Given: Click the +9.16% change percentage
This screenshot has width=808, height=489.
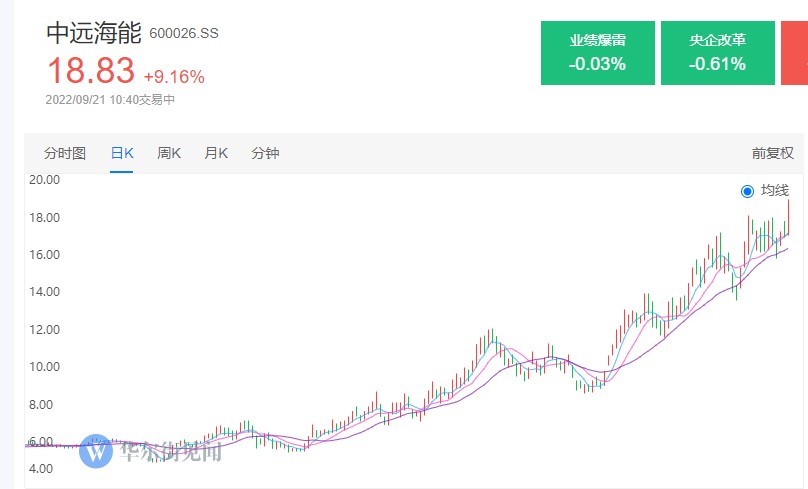Looking at the screenshot, I should click(174, 76).
